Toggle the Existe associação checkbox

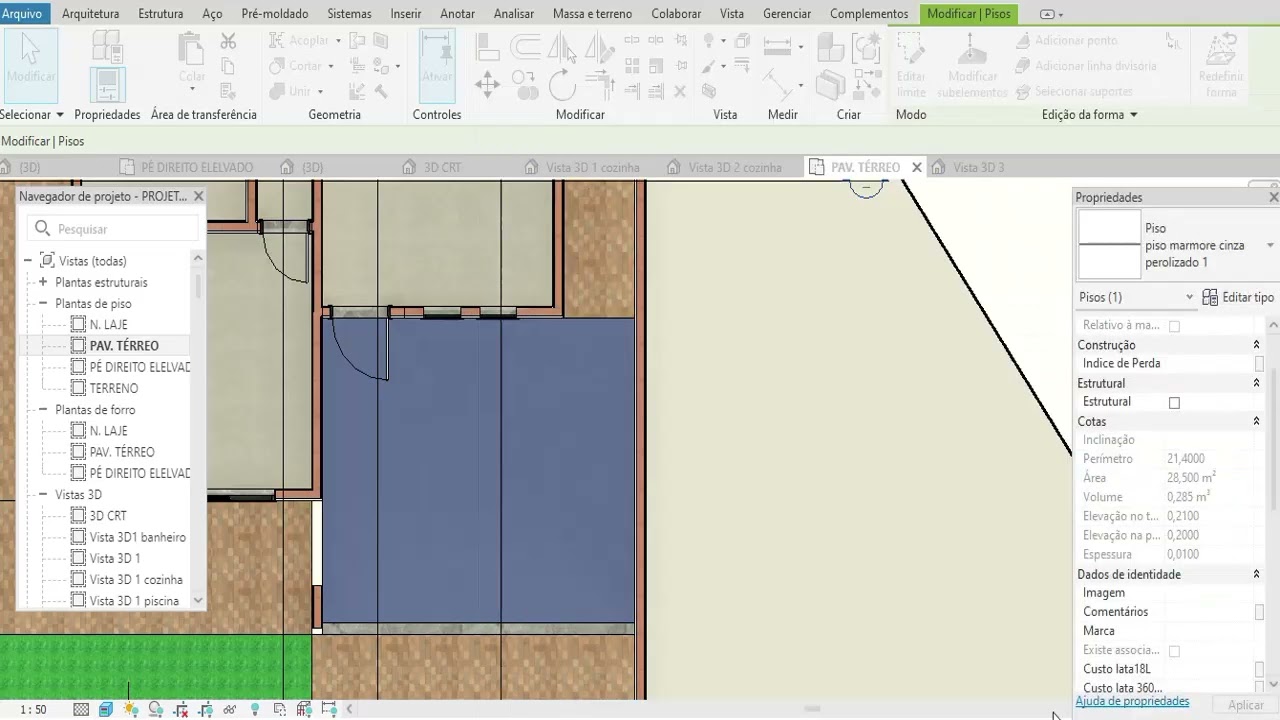coord(1174,651)
